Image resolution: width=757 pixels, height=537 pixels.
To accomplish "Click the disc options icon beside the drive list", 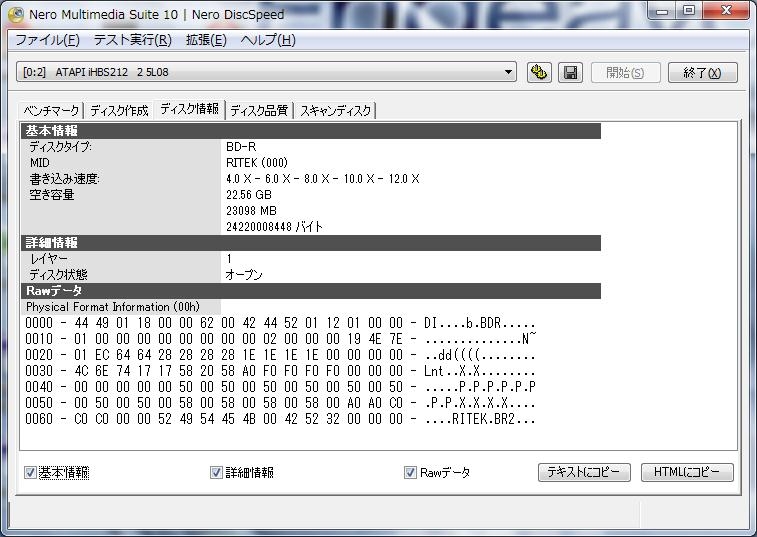I will [539, 72].
